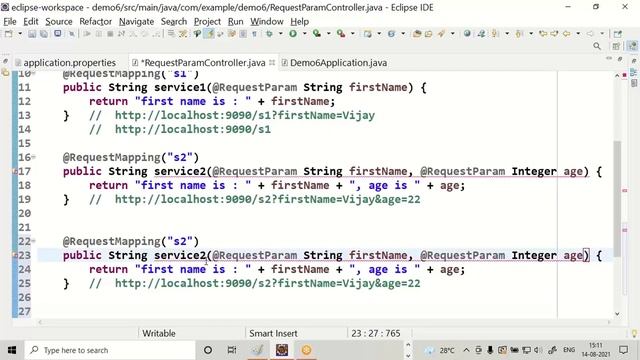The width and height of the screenshot is (640, 360).
Task: Click the Save All toolbar icon
Action: tap(43, 34)
